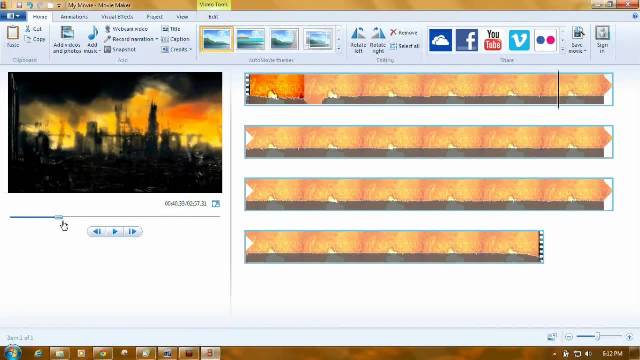Expand AutoMovie themes gallery list
This screenshot has width=640, height=360.
[x=339, y=49]
